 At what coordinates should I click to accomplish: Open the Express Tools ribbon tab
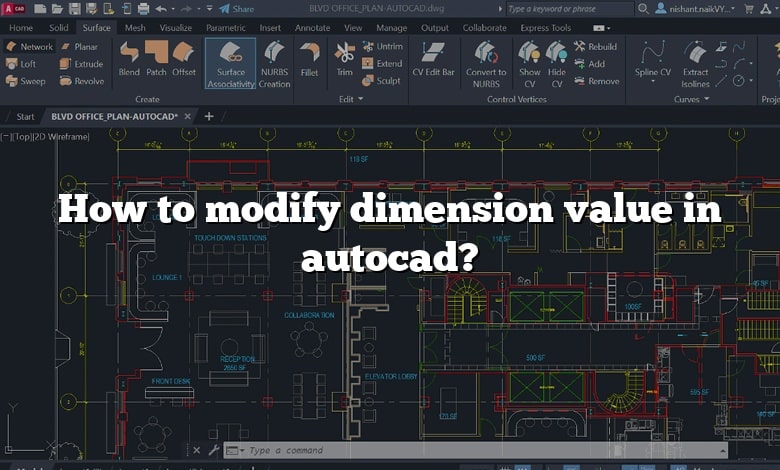coord(546,28)
